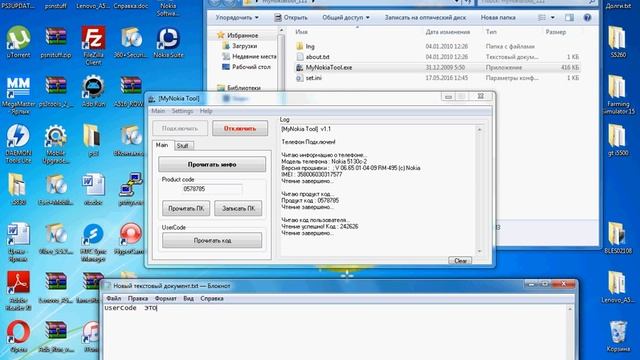Toggle Explorer preview pane icon
The height and width of the screenshot is (360, 640).
pos(569,18)
